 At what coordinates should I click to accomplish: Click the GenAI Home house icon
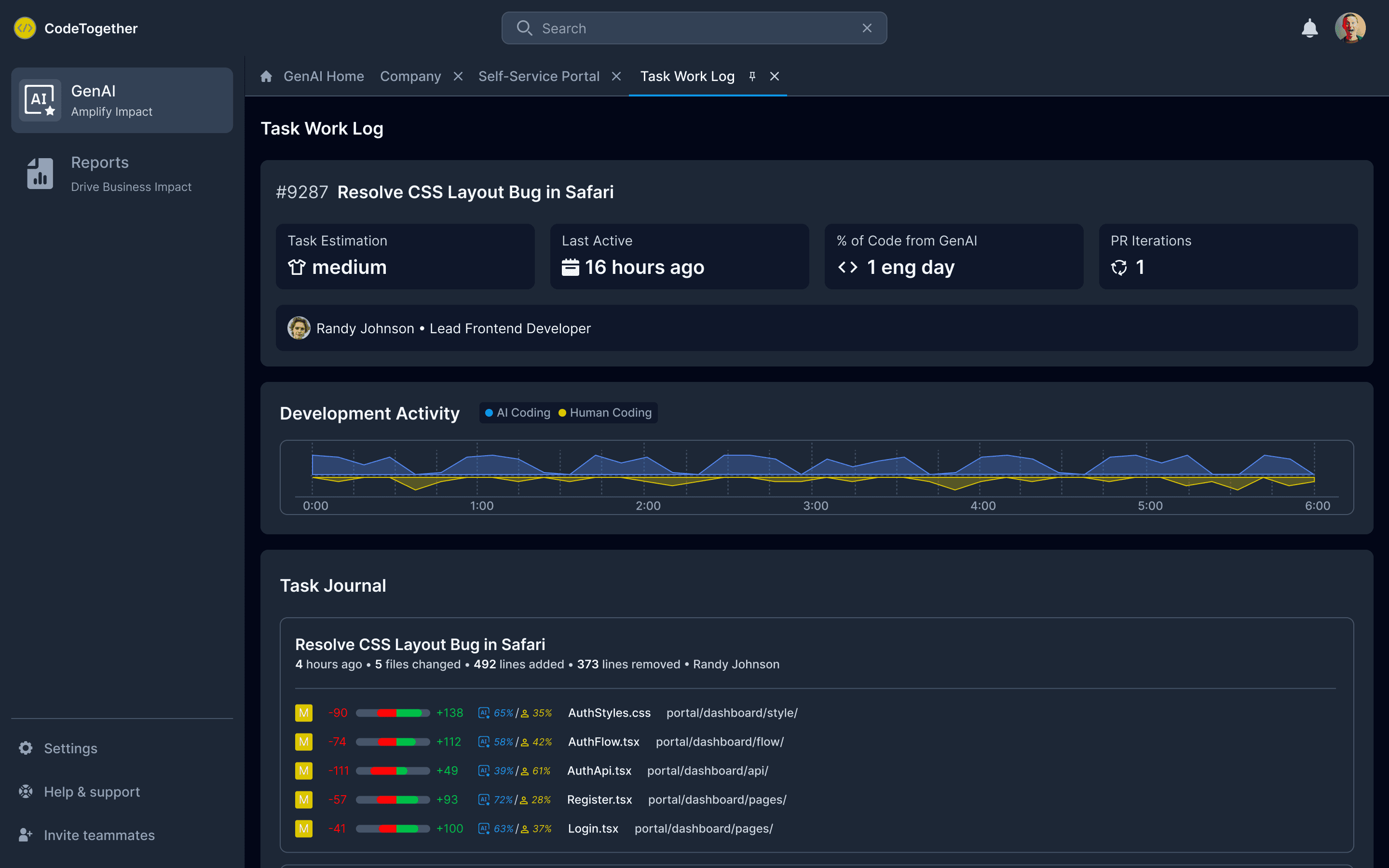(266, 76)
